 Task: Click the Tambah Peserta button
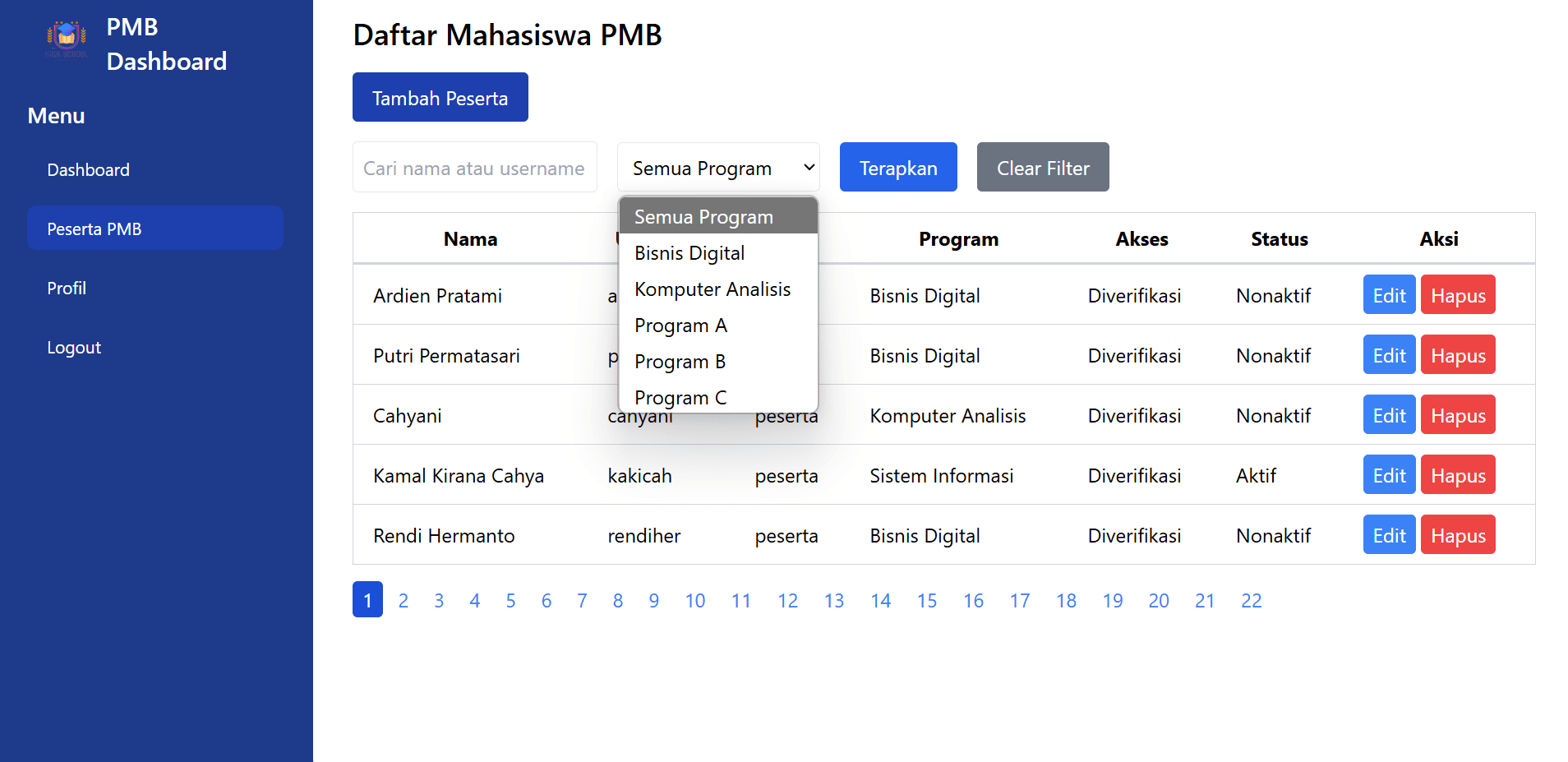[440, 97]
